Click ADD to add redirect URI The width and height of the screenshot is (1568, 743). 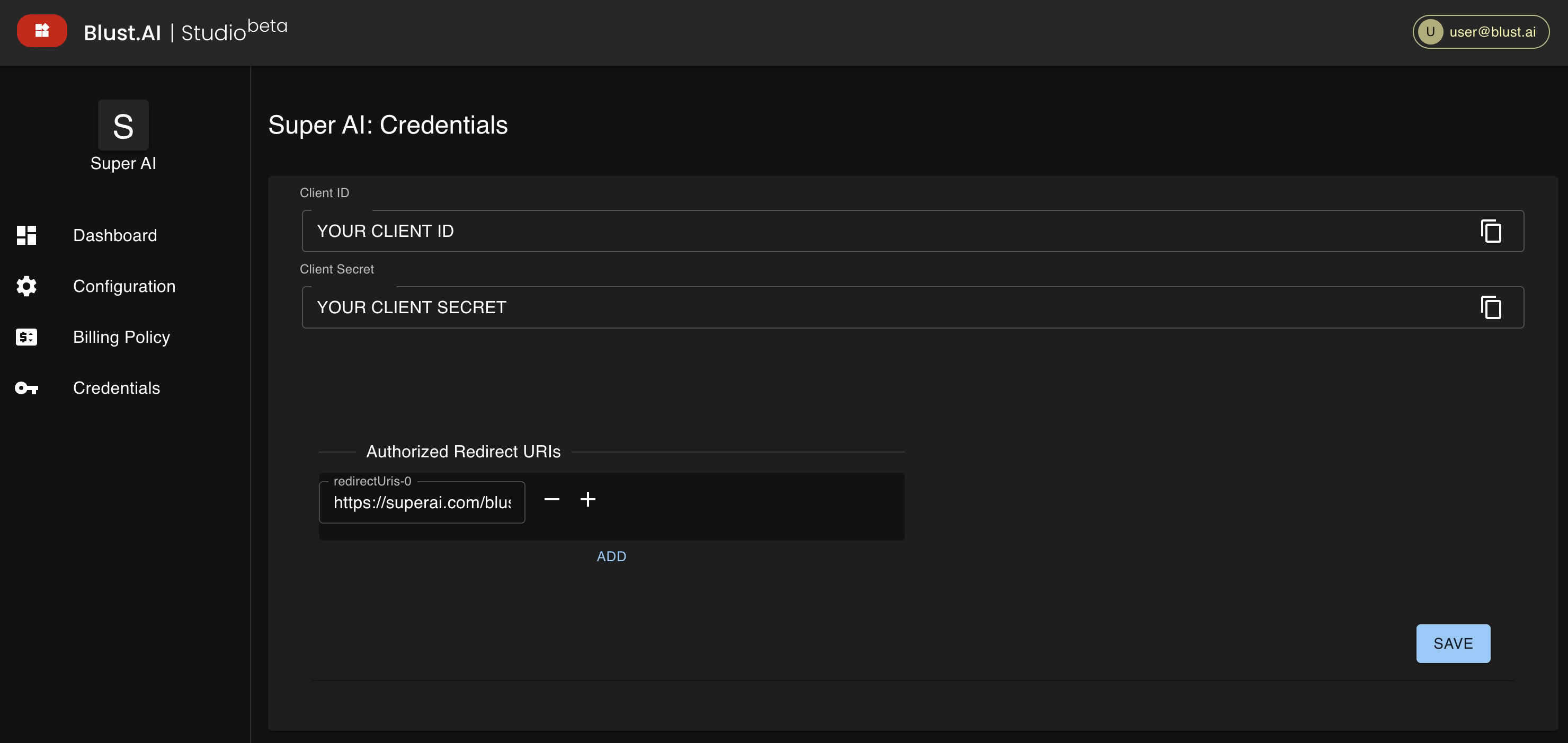[x=611, y=556]
